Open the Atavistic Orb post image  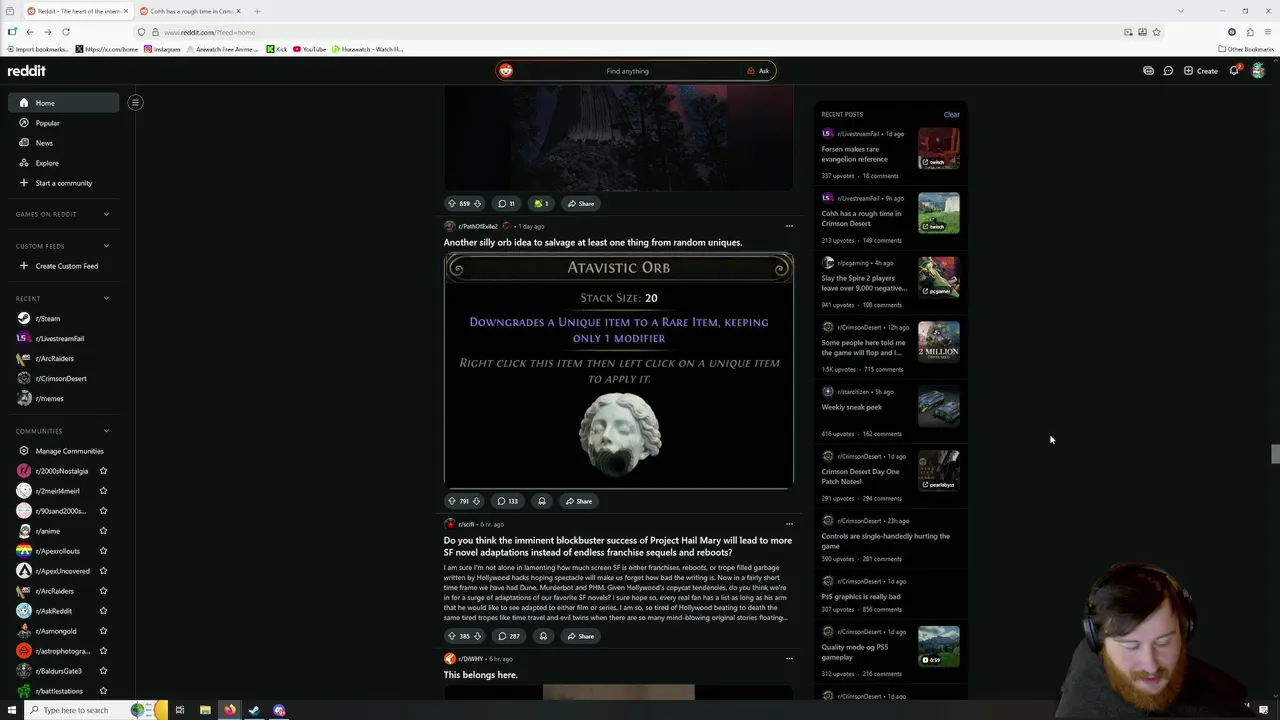[619, 369]
